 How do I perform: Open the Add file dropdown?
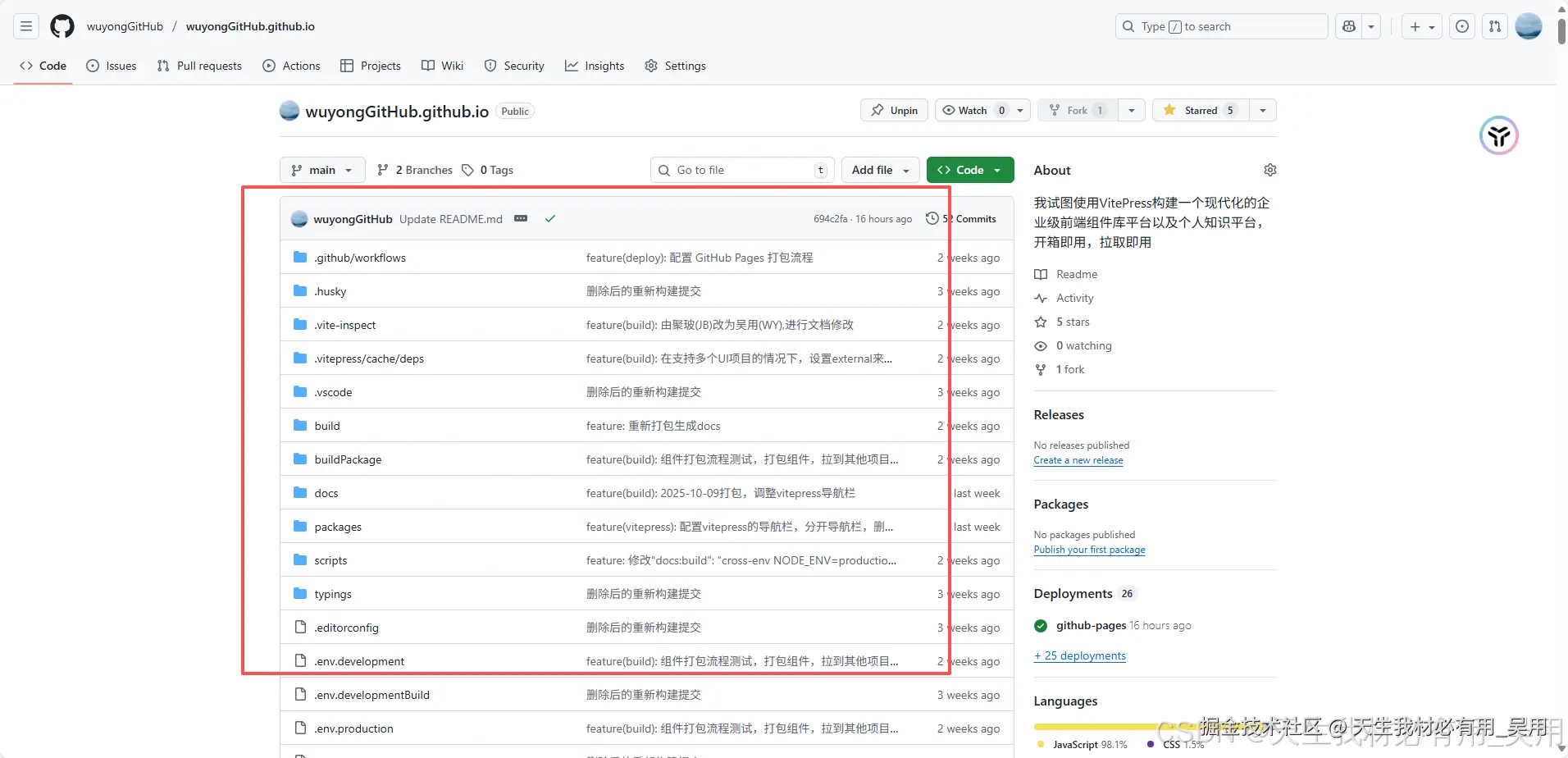tap(878, 170)
